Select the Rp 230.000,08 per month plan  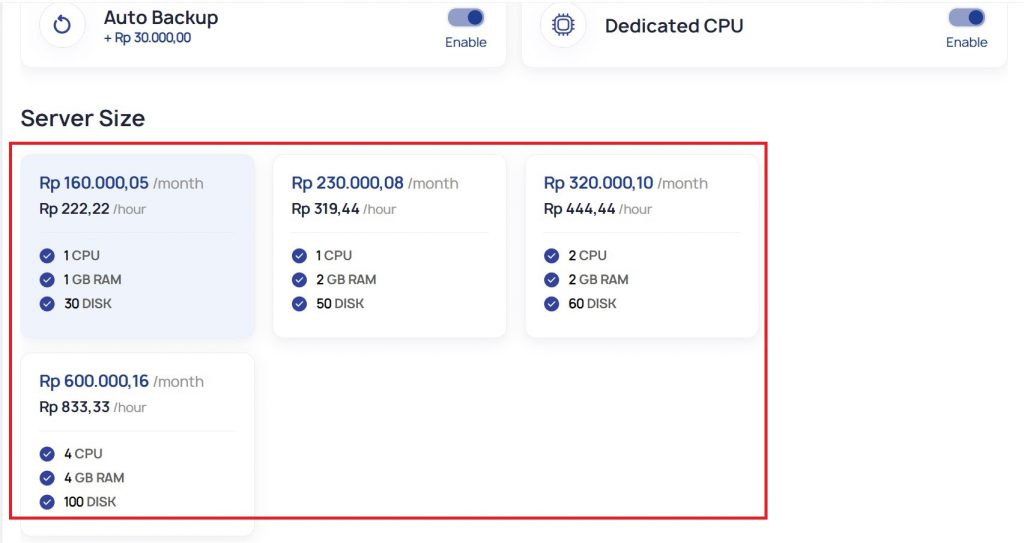[389, 246]
